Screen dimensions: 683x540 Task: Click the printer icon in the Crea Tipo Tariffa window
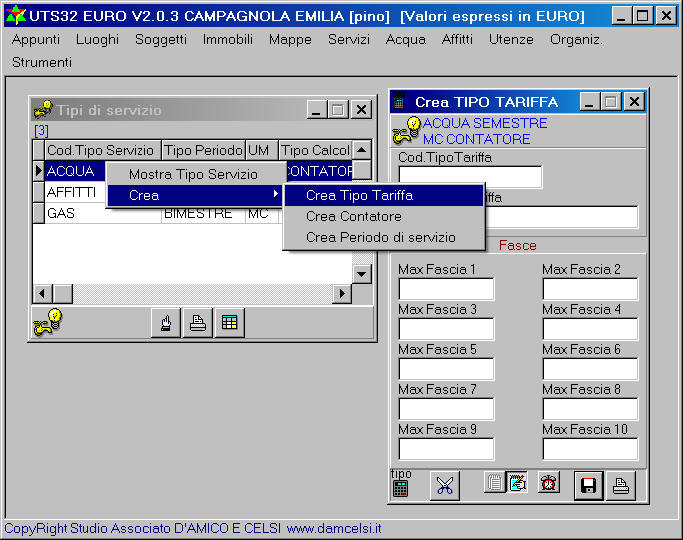(x=621, y=486)
